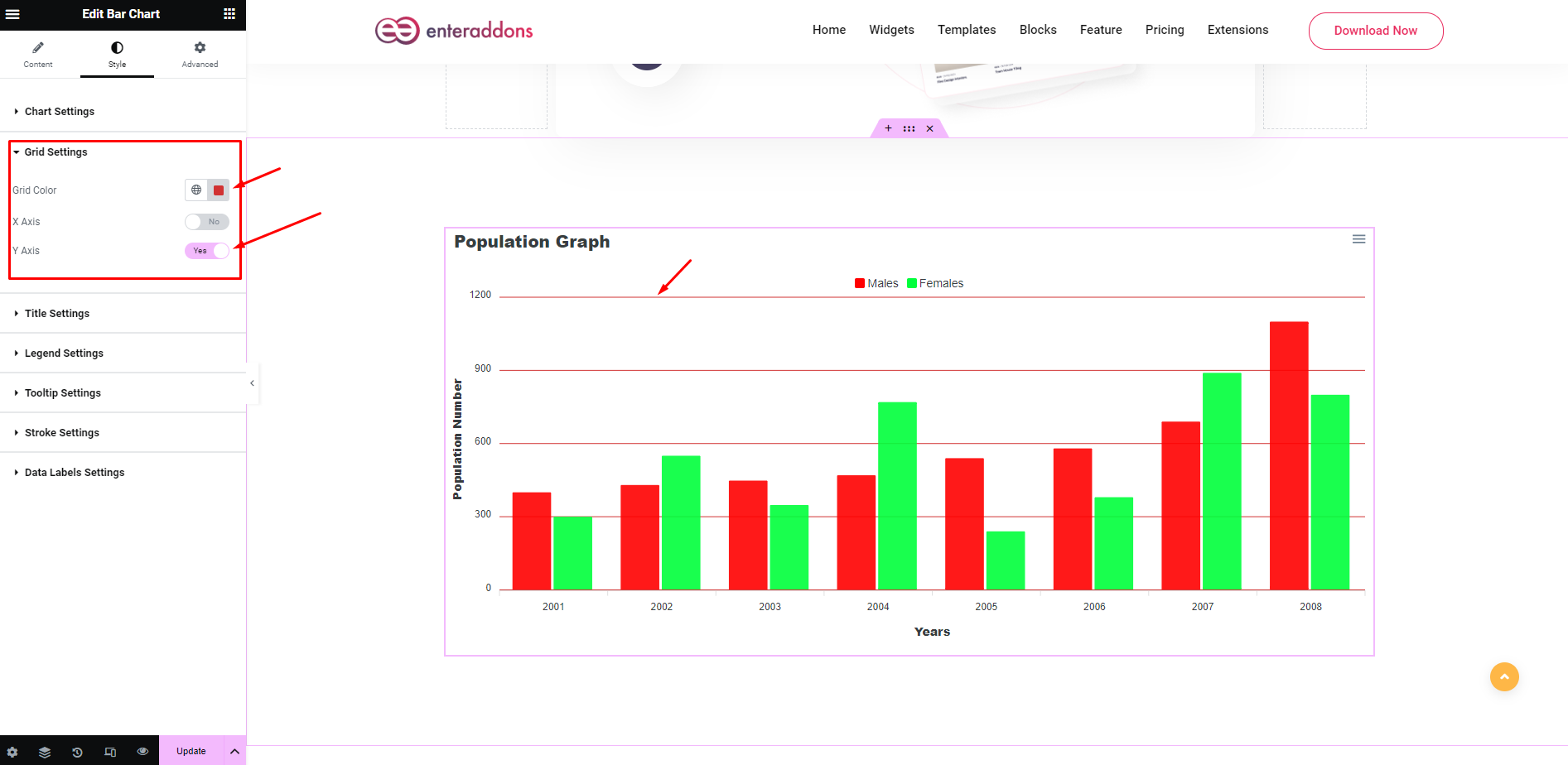Click the Download Now button
Screen dimensions: 1568x765
pyautogui.click(x=1376, y=31)
